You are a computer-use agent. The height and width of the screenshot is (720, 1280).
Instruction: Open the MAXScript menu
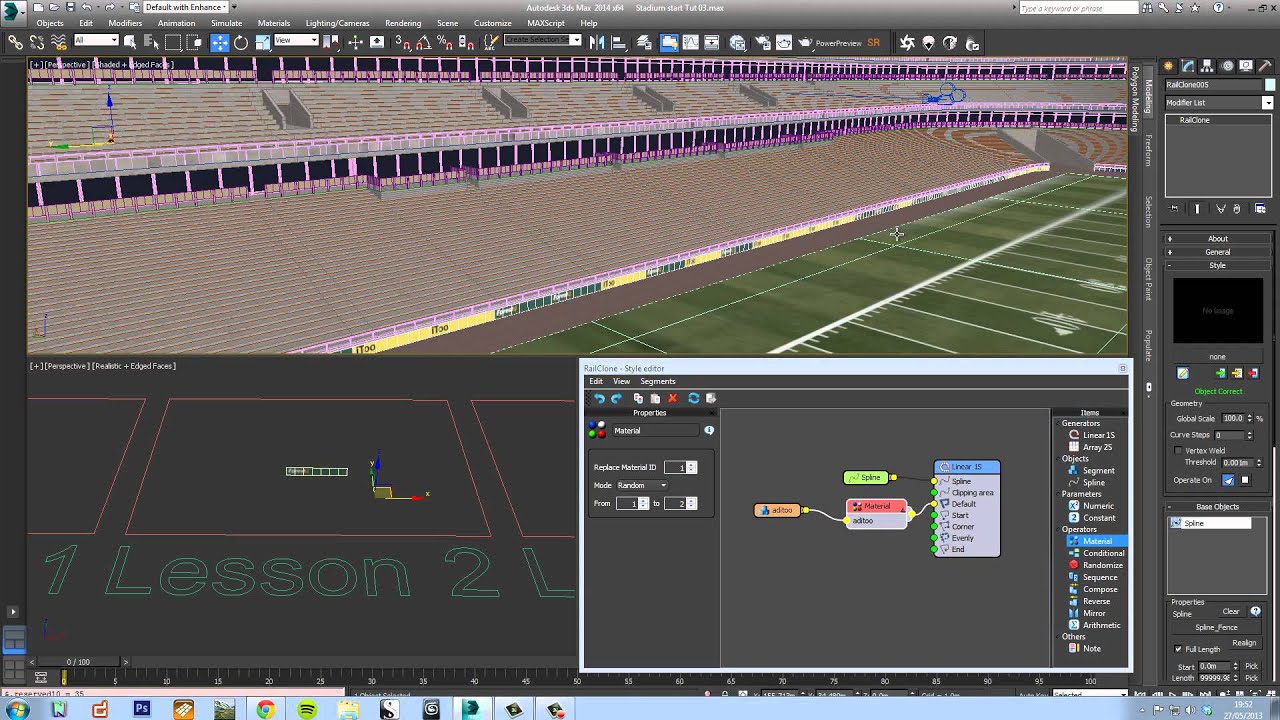click(x=546, y=23)
